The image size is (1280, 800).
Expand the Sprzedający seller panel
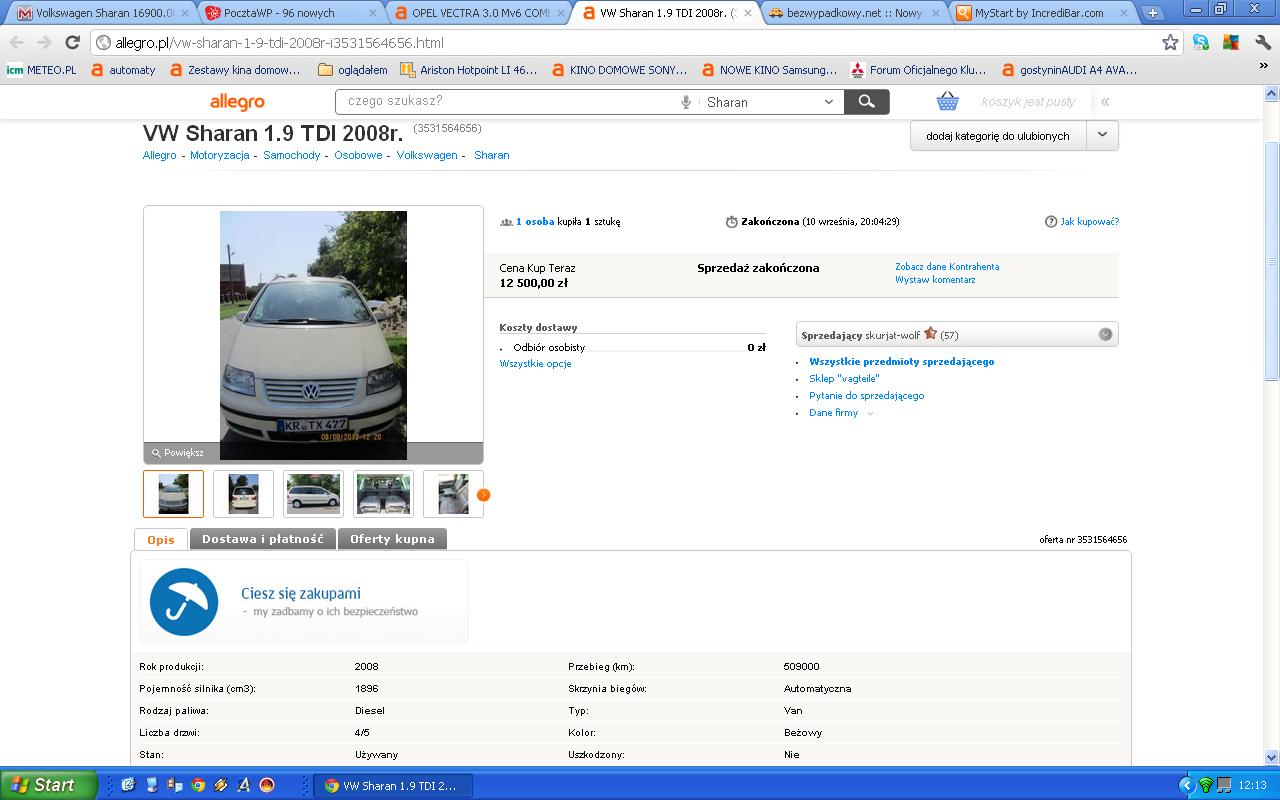(x=1105, y=334)
